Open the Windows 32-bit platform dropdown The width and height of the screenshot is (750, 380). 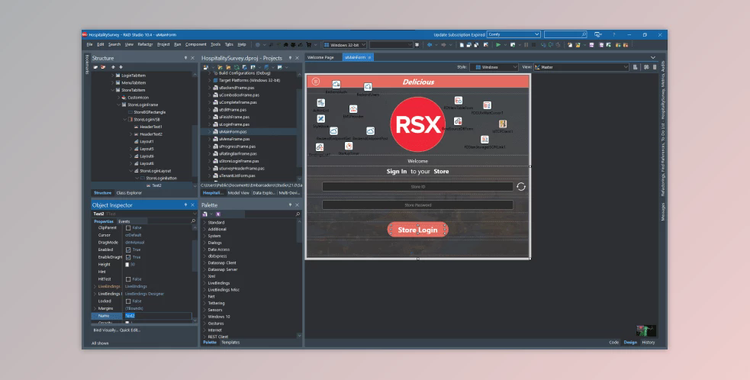(x=345, y=45)
